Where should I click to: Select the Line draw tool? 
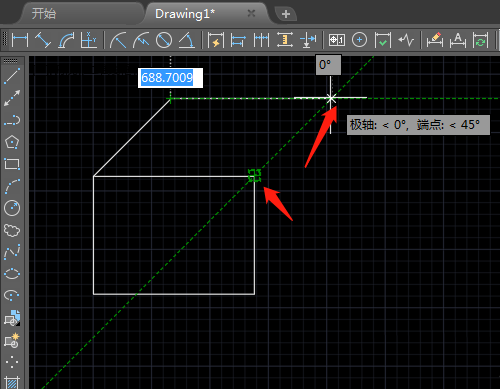point(12,76)
